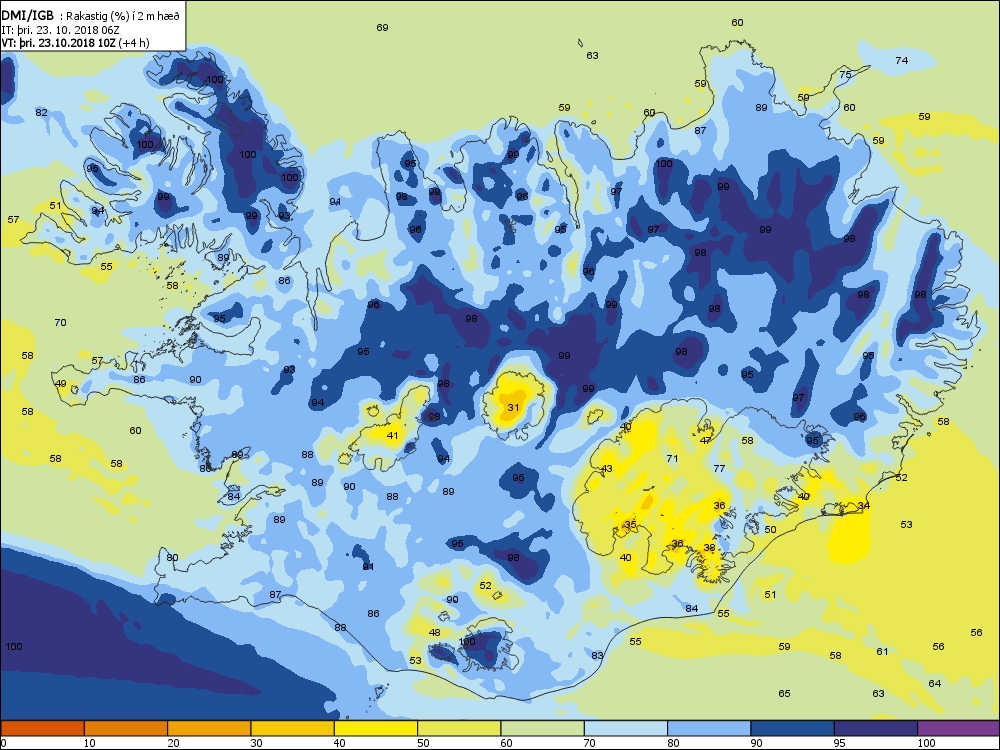1000x750 pixels.
Task: Click the medium blue 80–90 legend swatch
Action: tap(709, 728)
